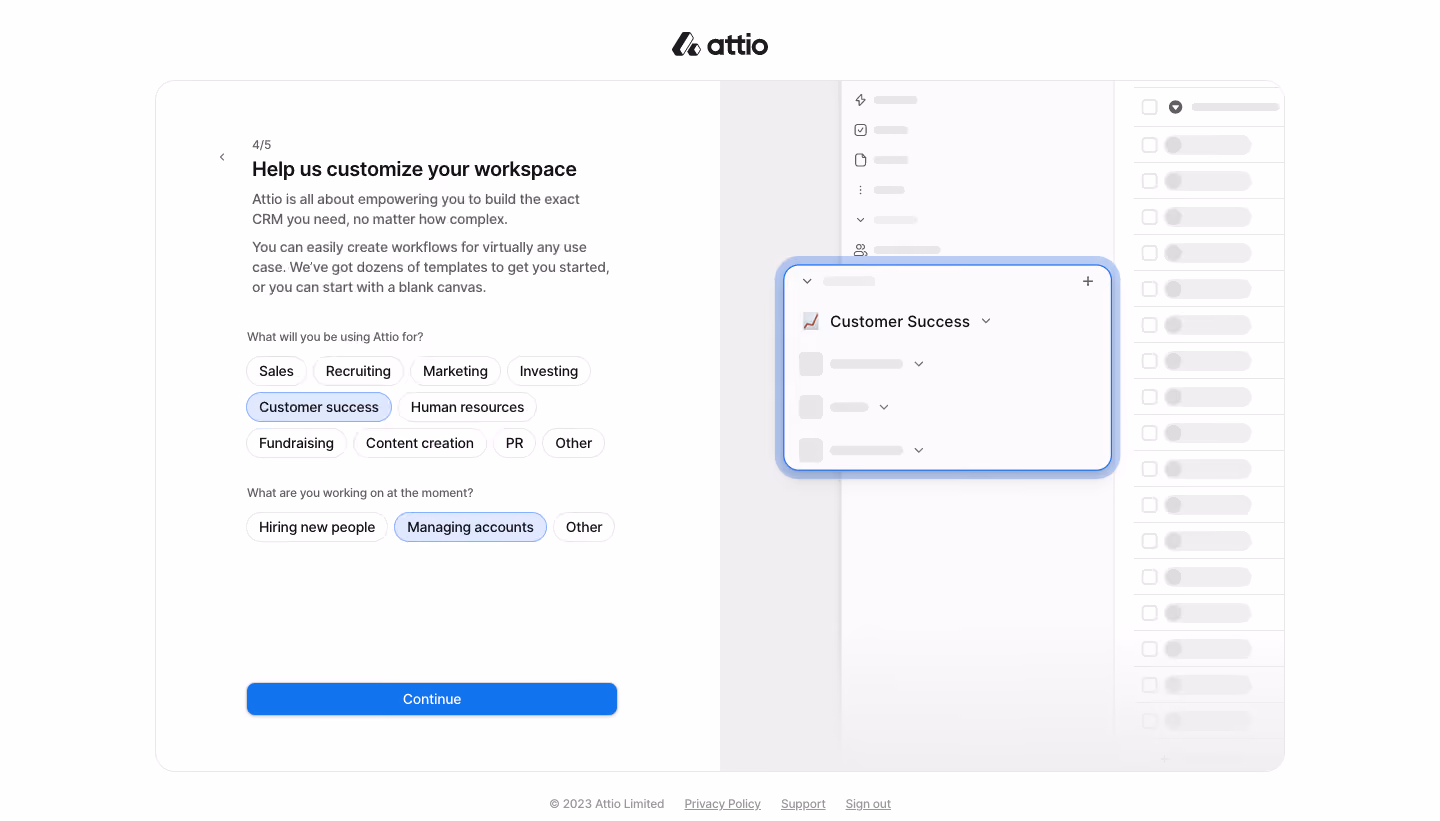Choose the Fundraising option
The width and height of the screenshot is (1440, 821).
(x=296, y=443)
